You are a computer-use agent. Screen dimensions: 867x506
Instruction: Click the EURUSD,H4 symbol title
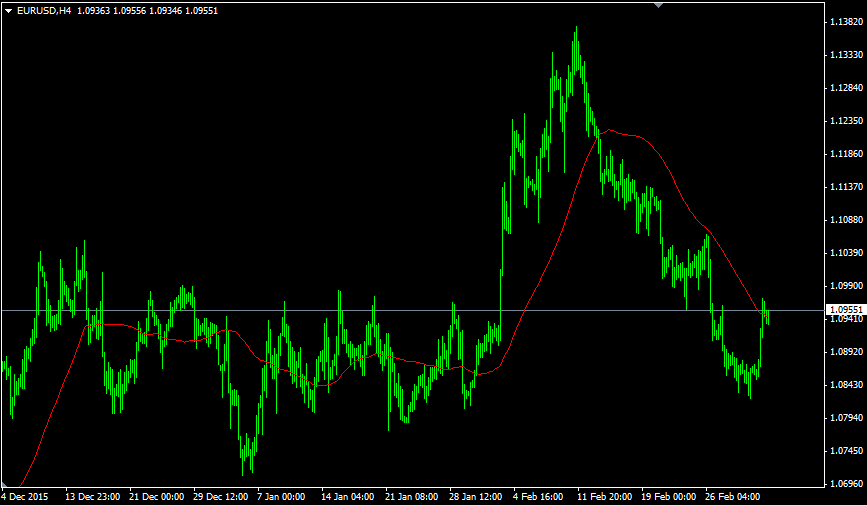[44, 11]
